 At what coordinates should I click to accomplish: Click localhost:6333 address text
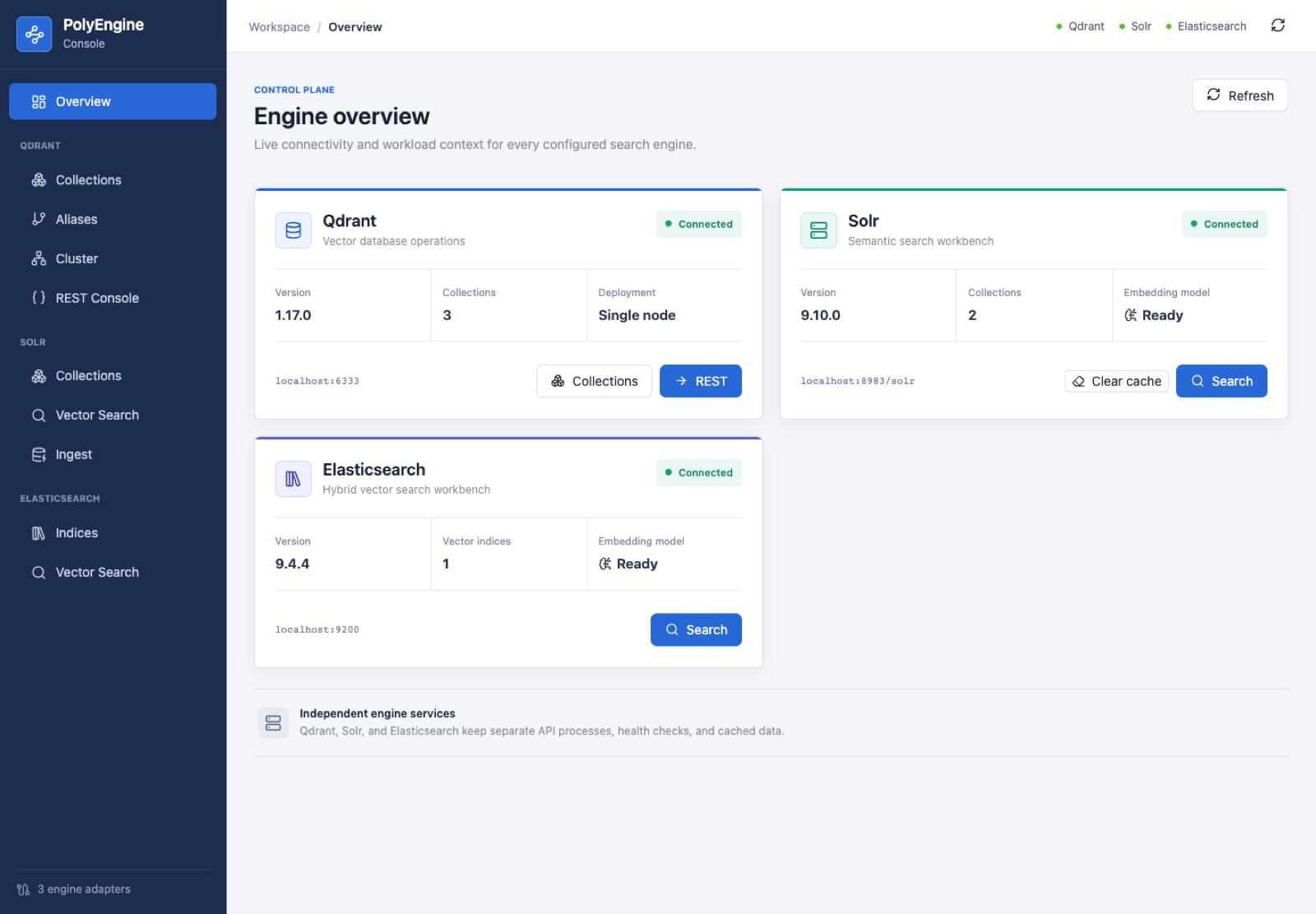317,381
